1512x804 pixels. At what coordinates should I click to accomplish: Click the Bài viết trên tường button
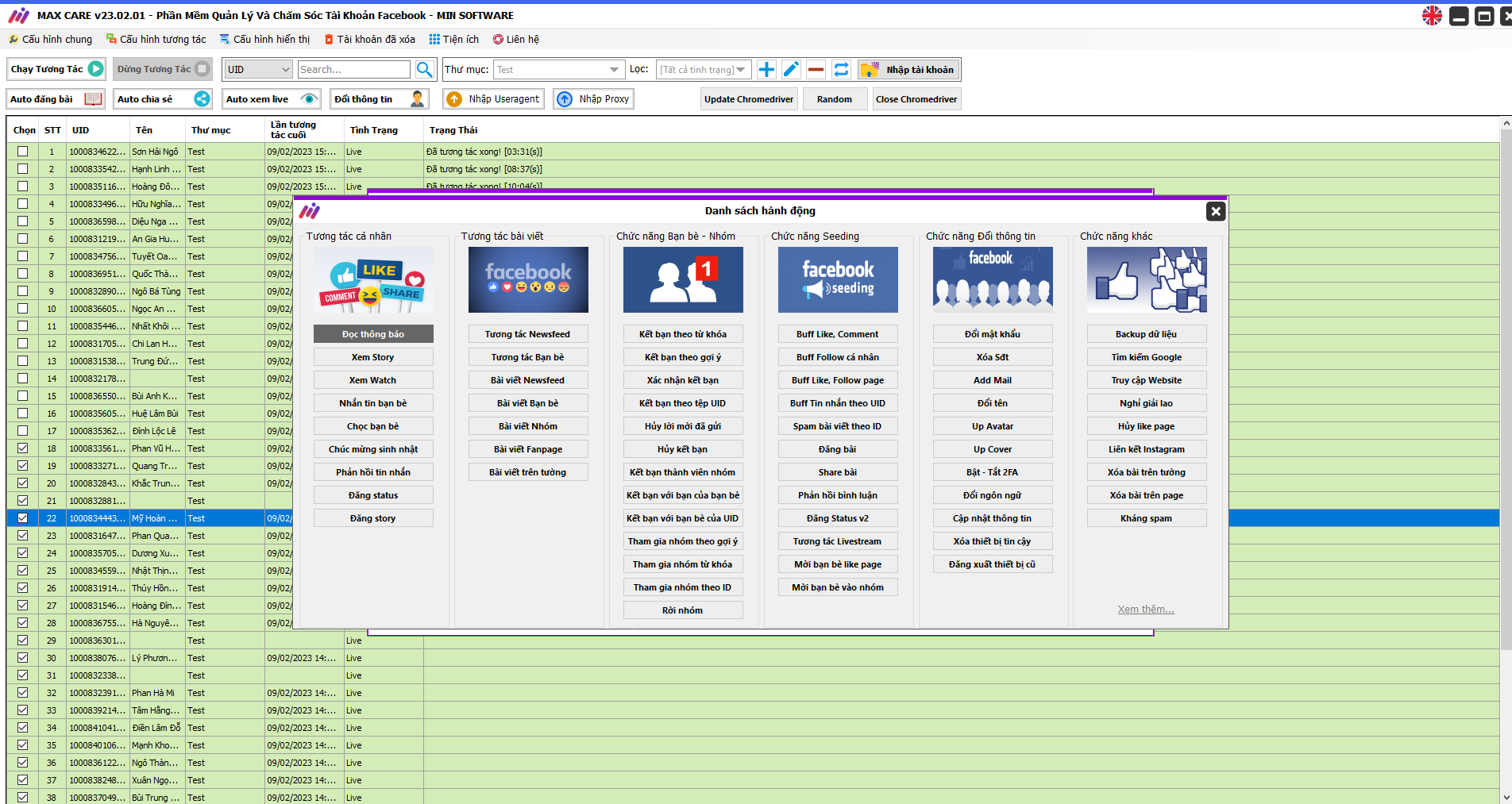click(x=528, y=472)
